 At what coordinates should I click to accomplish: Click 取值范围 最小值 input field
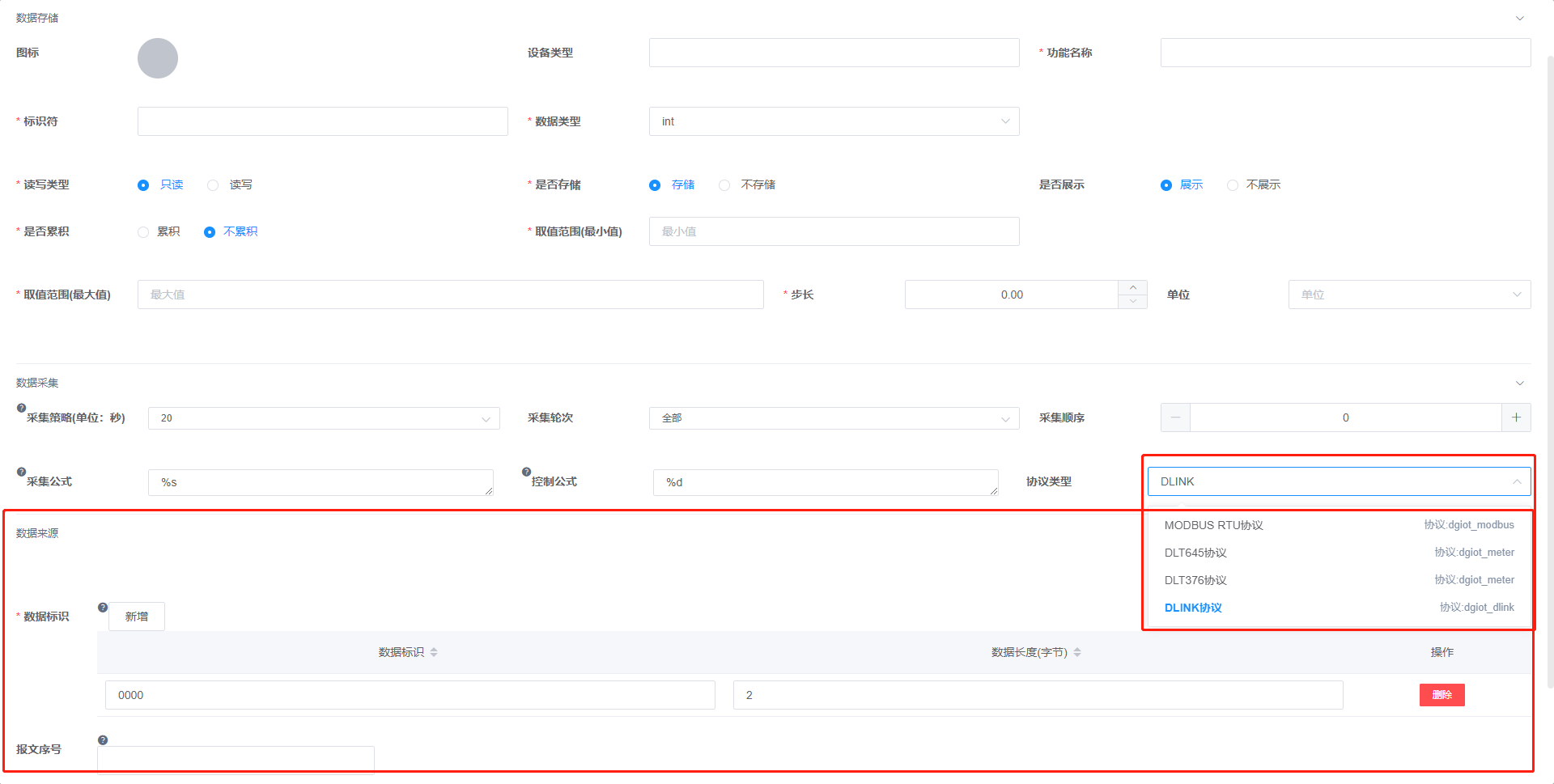[834, 231]
